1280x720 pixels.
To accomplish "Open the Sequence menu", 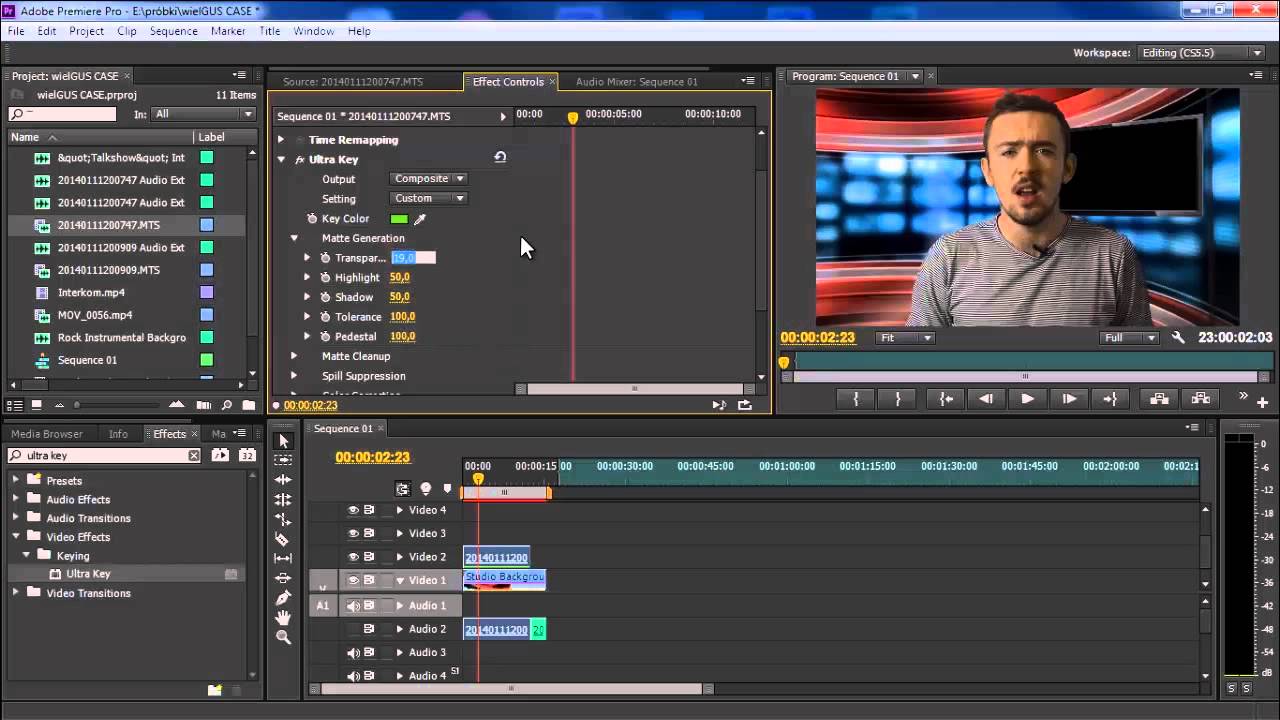I will pos(174,31).
